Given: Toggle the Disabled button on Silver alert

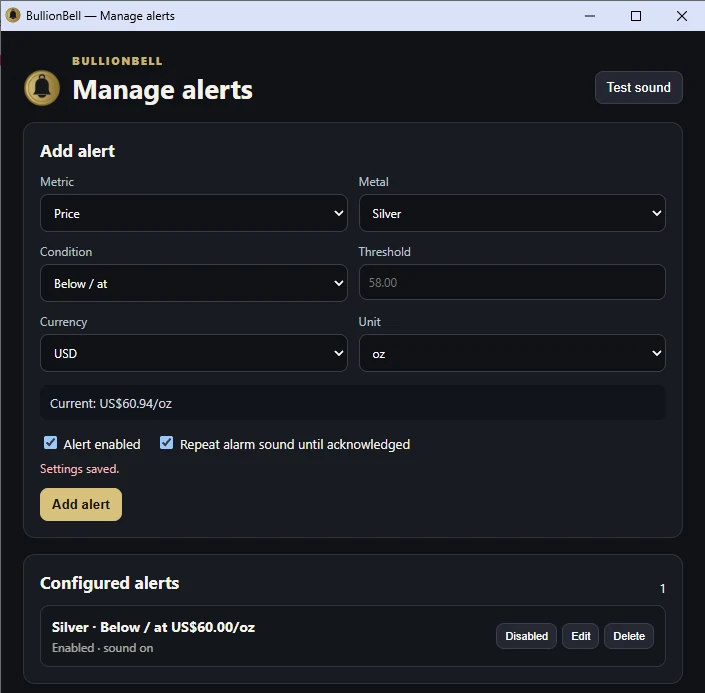Looking at the screenshot, I should [526, 636].
